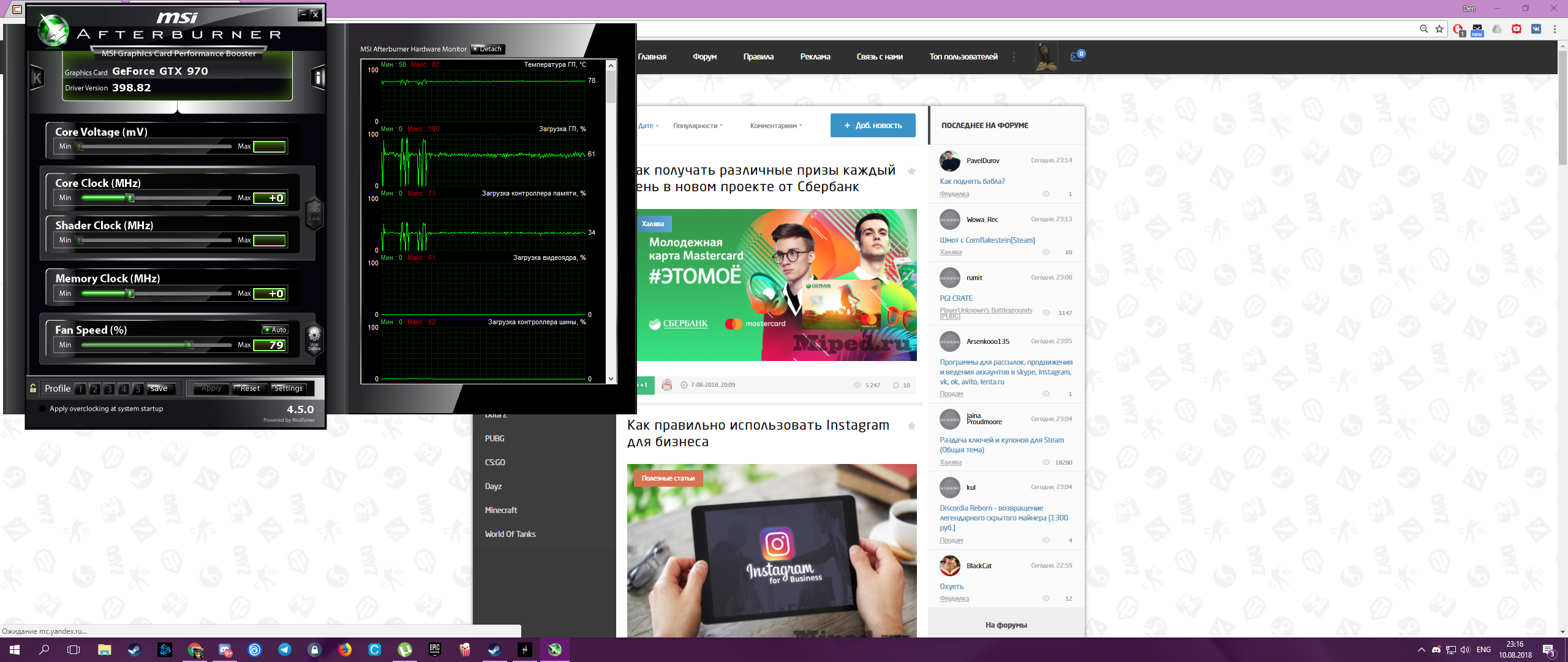Select Afterburner profile slot 1
This screenshot has height=662, width=1568.
[x=80, y=389]
